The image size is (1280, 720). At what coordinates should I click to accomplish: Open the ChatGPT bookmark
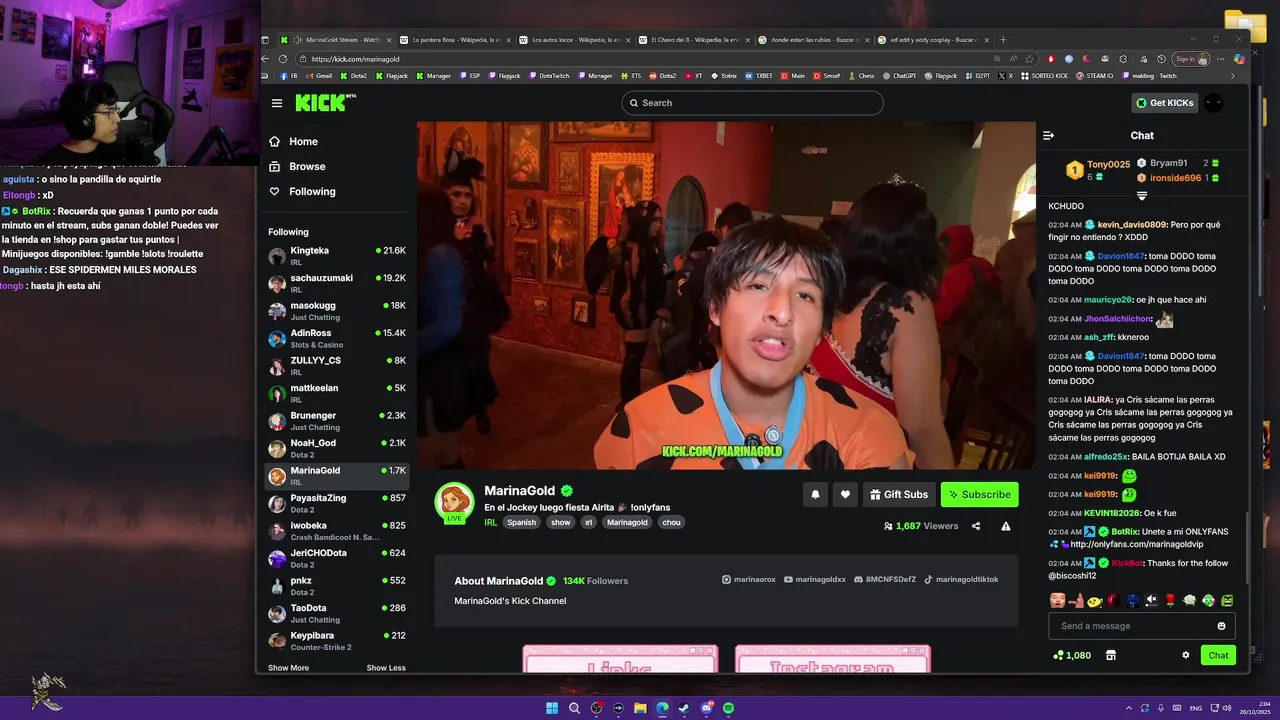coord(899,76)
